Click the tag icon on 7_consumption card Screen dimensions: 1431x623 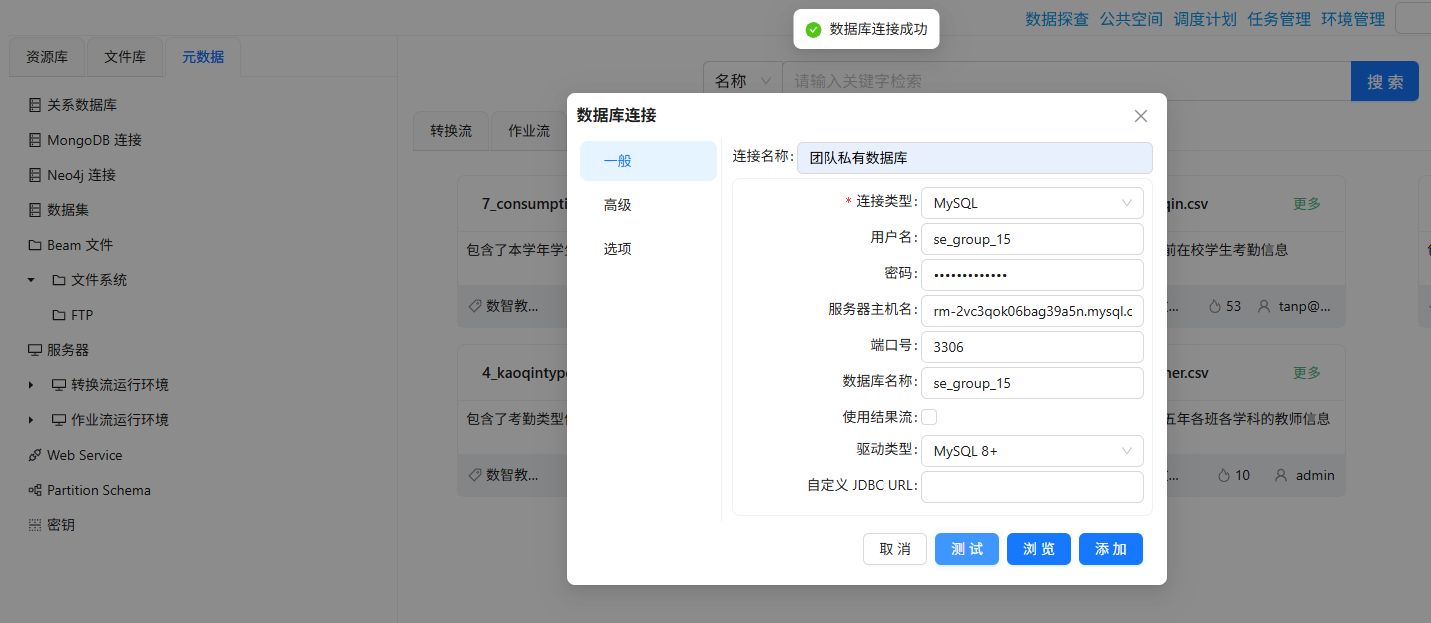(475, 306)
